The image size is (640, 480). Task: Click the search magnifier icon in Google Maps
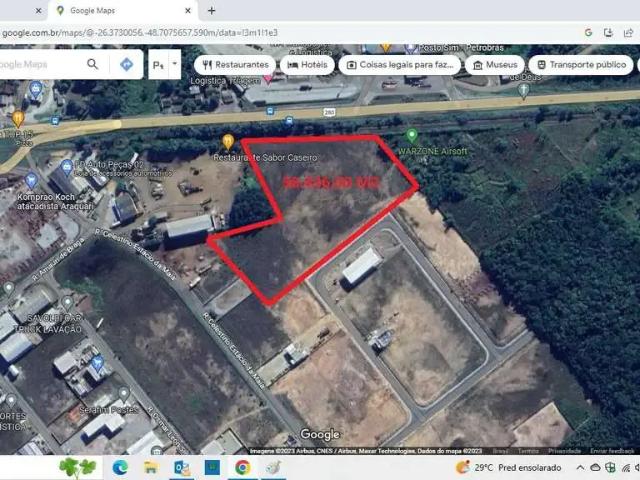93,64
